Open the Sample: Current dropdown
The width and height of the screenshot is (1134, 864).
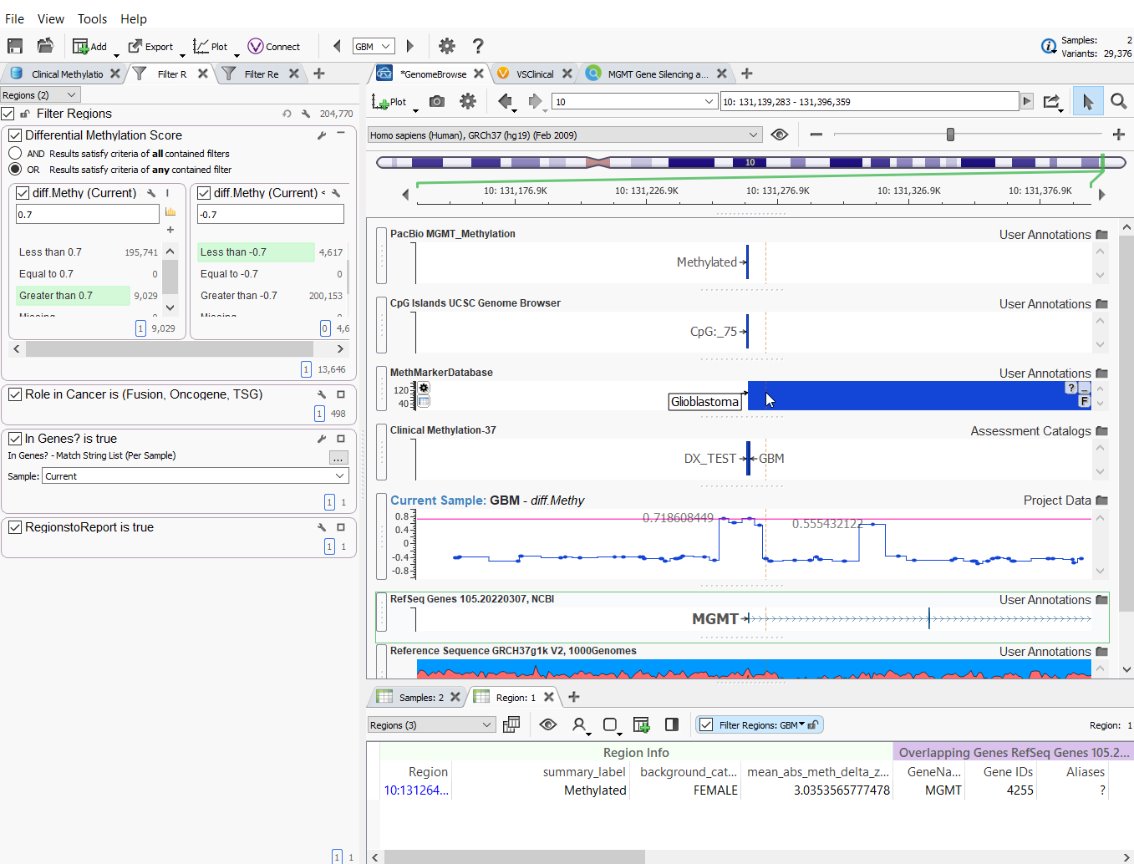tap(195, 476)
